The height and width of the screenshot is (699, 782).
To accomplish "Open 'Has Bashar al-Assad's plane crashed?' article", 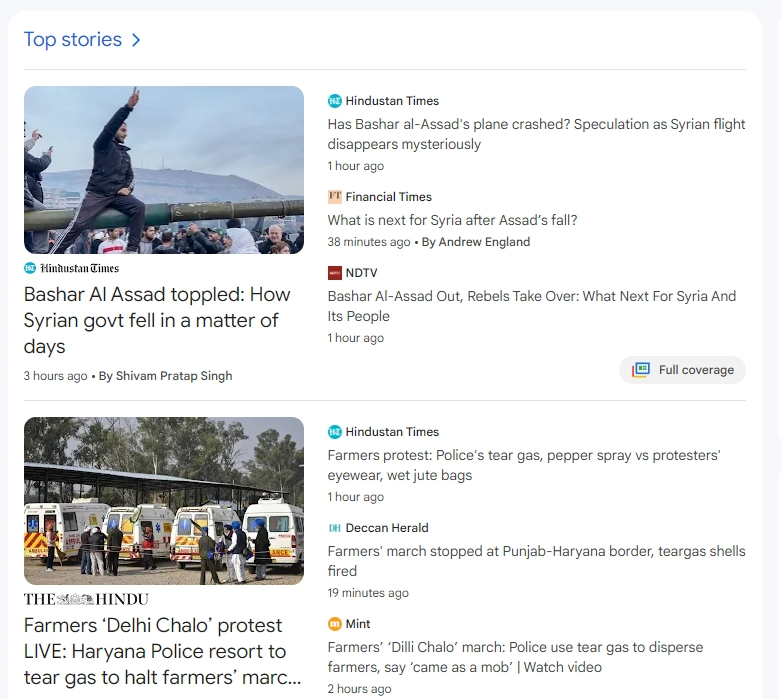I will [x=536, y=134].
